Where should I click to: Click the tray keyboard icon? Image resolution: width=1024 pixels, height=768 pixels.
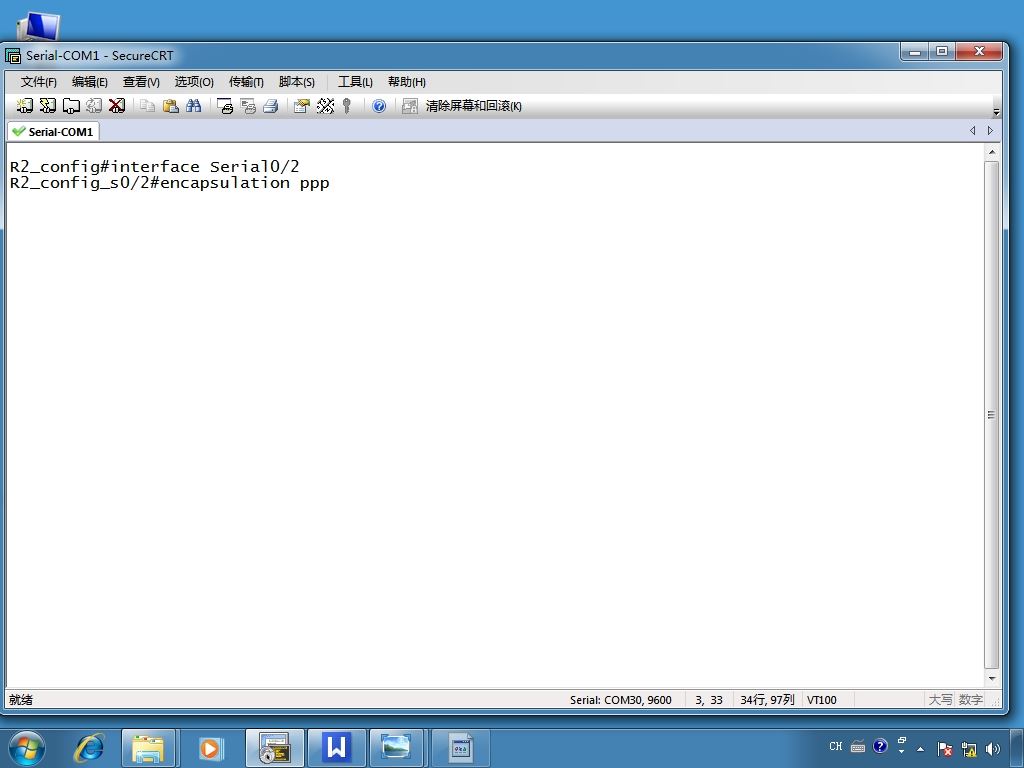(858, 747)
